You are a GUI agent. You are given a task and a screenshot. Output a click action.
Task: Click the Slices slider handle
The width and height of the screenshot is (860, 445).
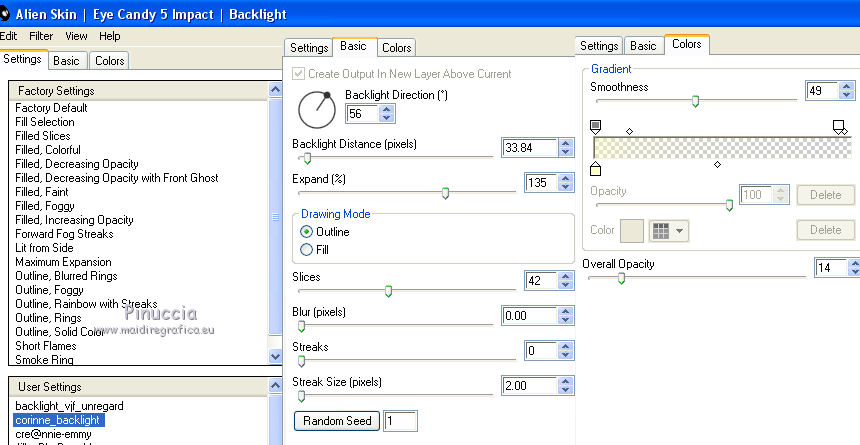(x=388, y=291)
